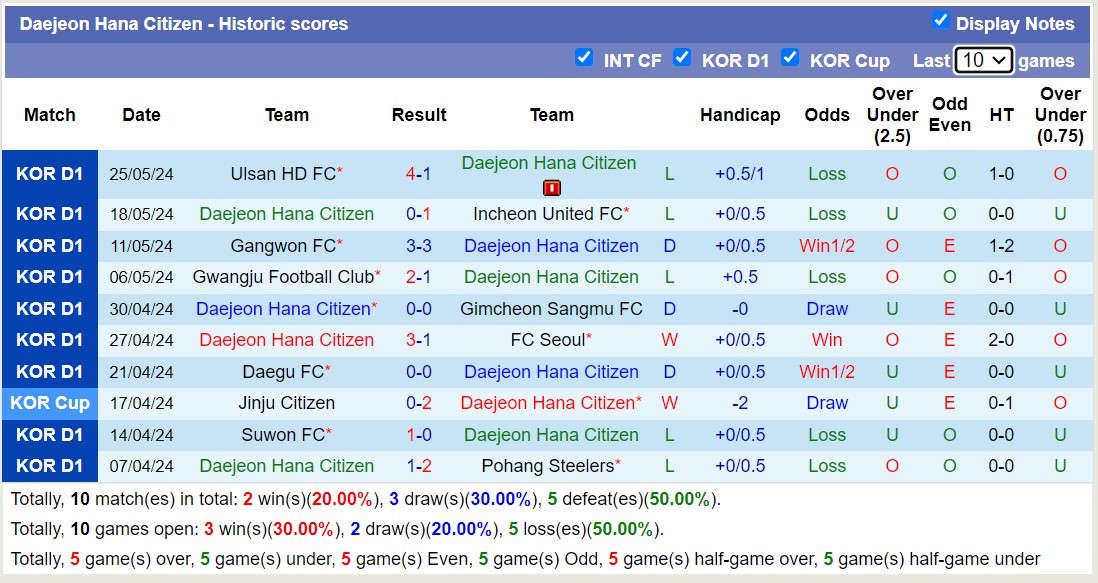Select the Daejeon Hana Citizen link versus Suwon FC
Image resolution: width=1098 pixels, height=583 pixels.
click(551, 435)
